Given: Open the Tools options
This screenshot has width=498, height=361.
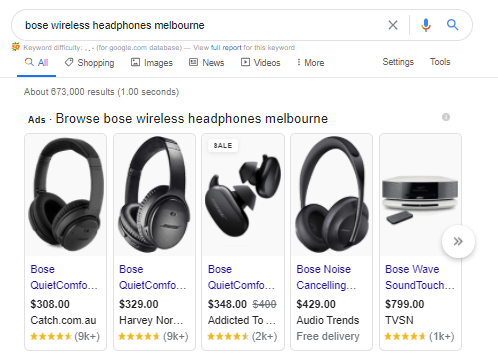Looking at the screenshot, I should (x=440, y=62).
